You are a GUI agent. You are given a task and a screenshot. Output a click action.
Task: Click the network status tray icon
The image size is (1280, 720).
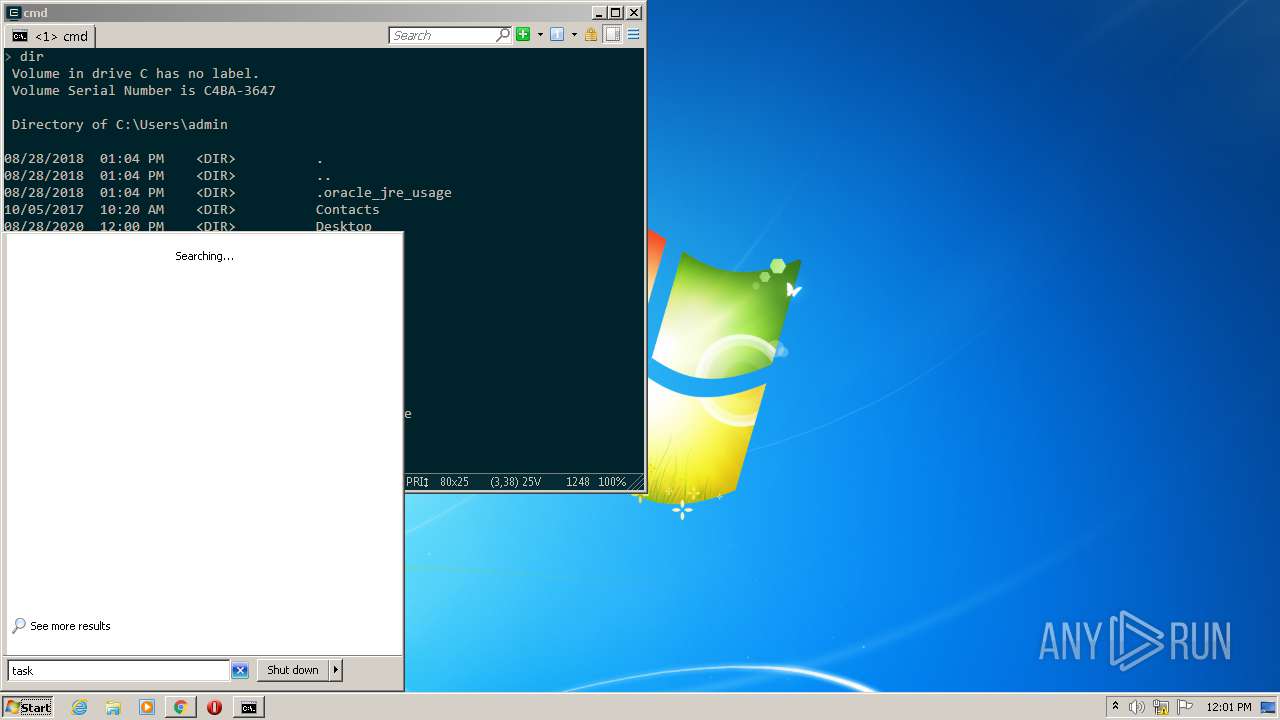coord(1161,707)
